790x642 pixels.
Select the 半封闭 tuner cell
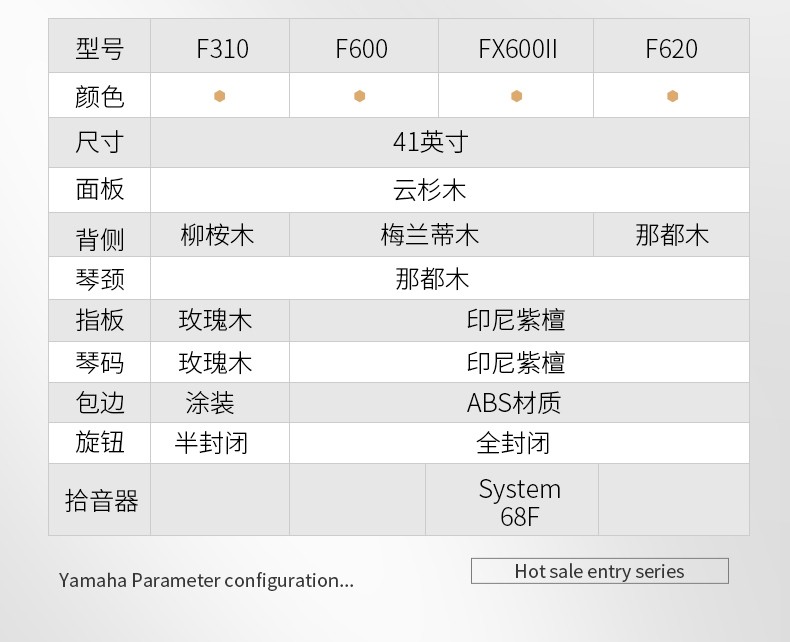pos(211,442)
